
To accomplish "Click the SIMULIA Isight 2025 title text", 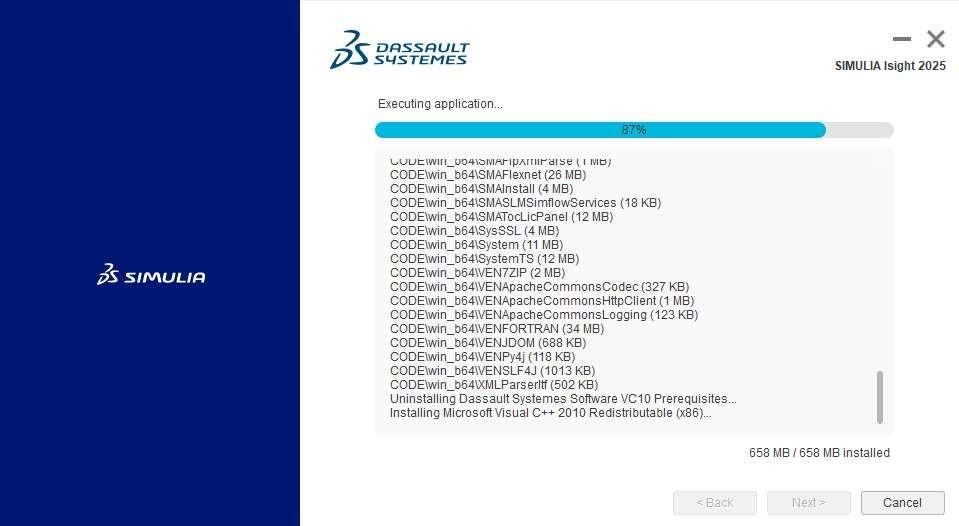I will click(890, 66).
